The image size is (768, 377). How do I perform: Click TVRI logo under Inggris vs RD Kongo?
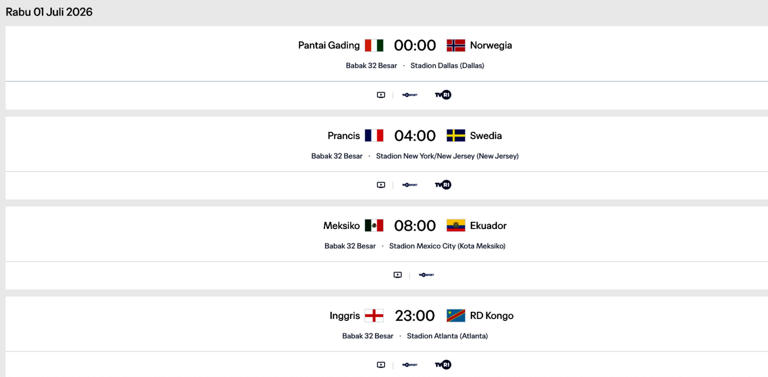click(x=443, y=365)
